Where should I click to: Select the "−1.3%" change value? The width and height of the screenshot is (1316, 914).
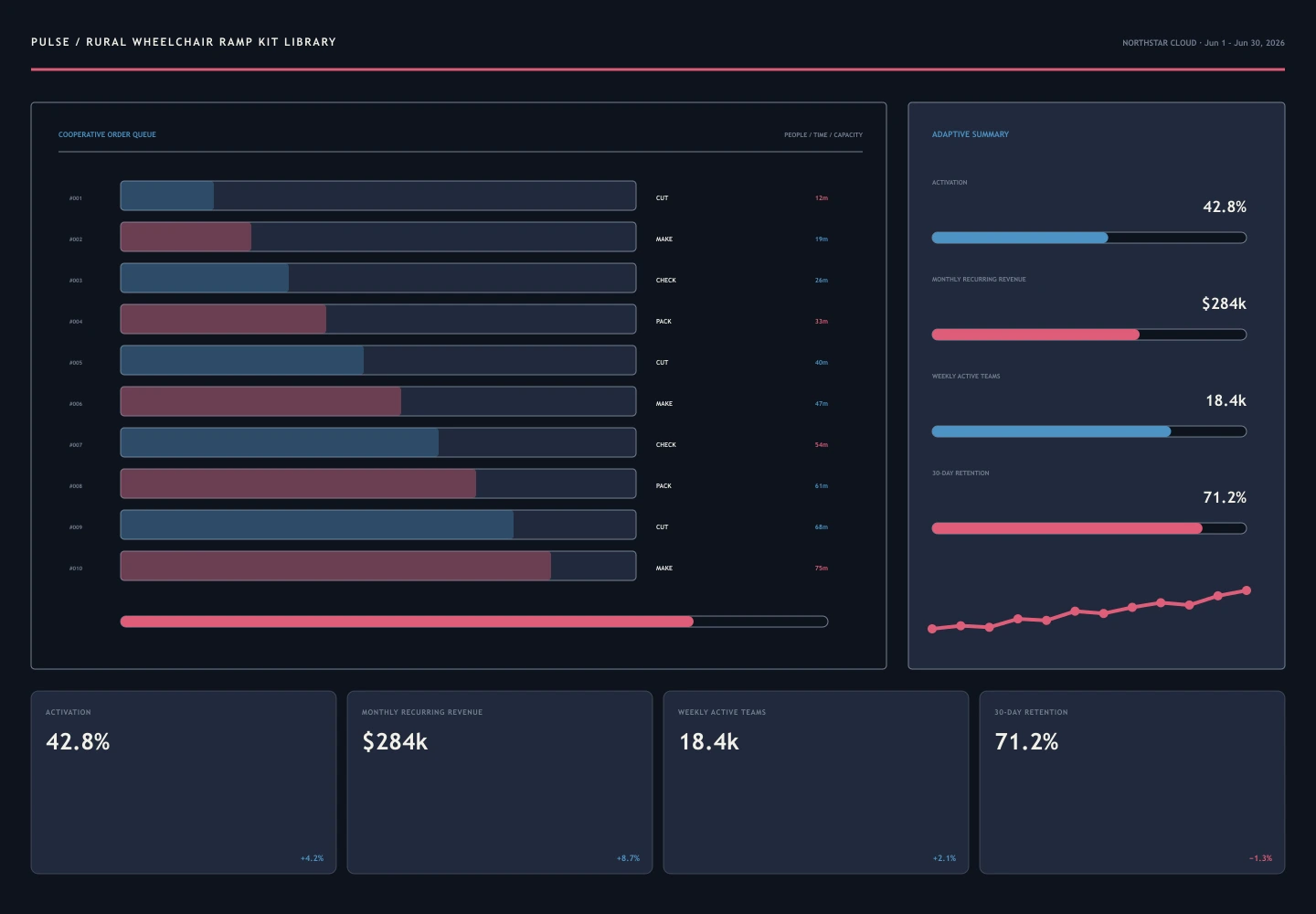tap(1260, 858)
